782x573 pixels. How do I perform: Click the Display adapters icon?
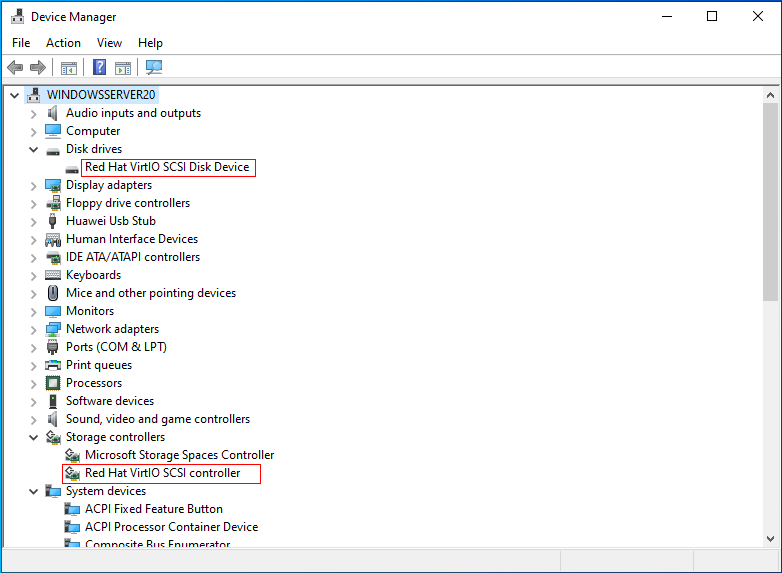[x=53, y=186]
